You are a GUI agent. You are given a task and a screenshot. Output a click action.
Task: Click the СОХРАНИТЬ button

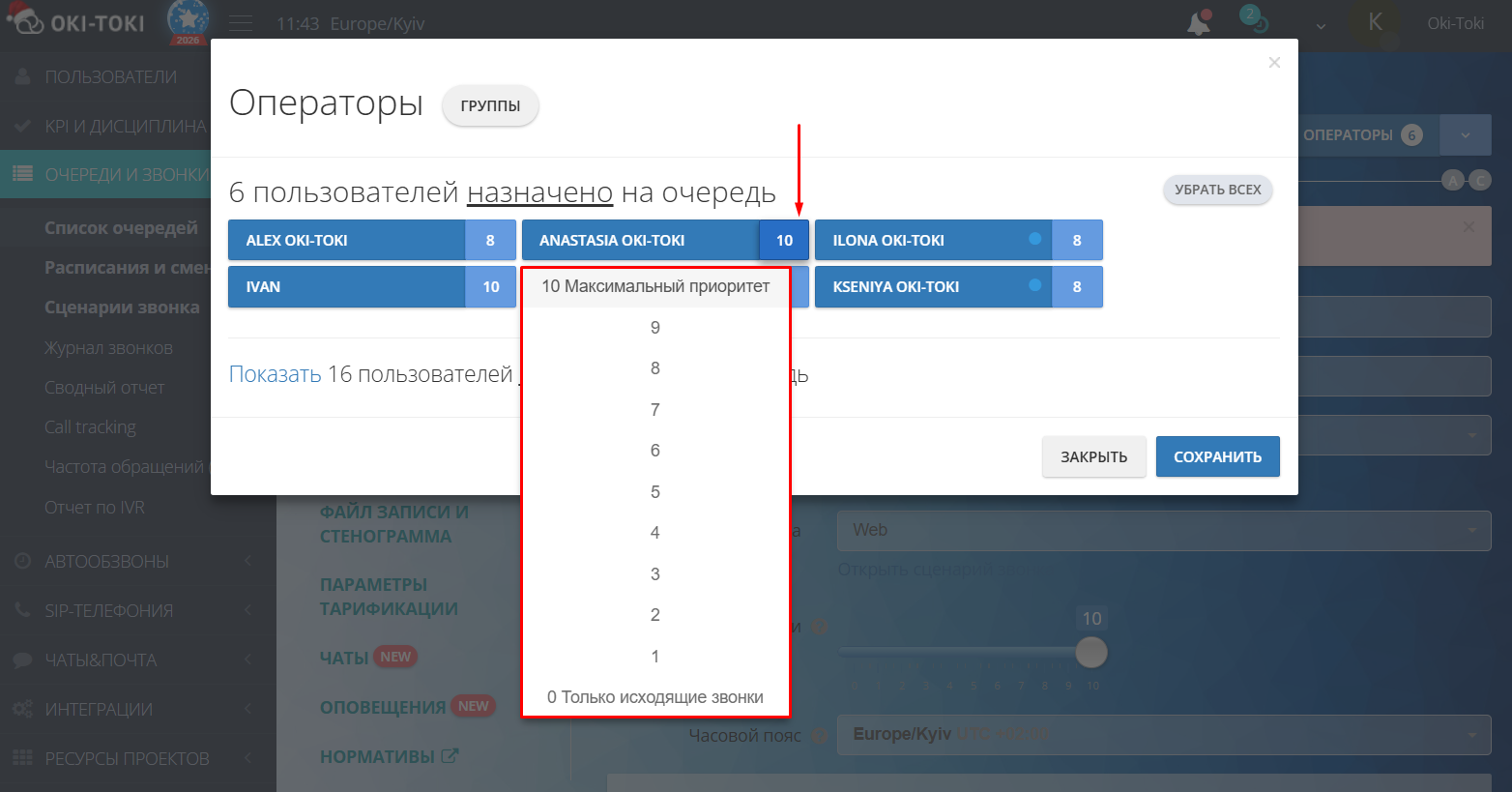(x=1217, y=455)
